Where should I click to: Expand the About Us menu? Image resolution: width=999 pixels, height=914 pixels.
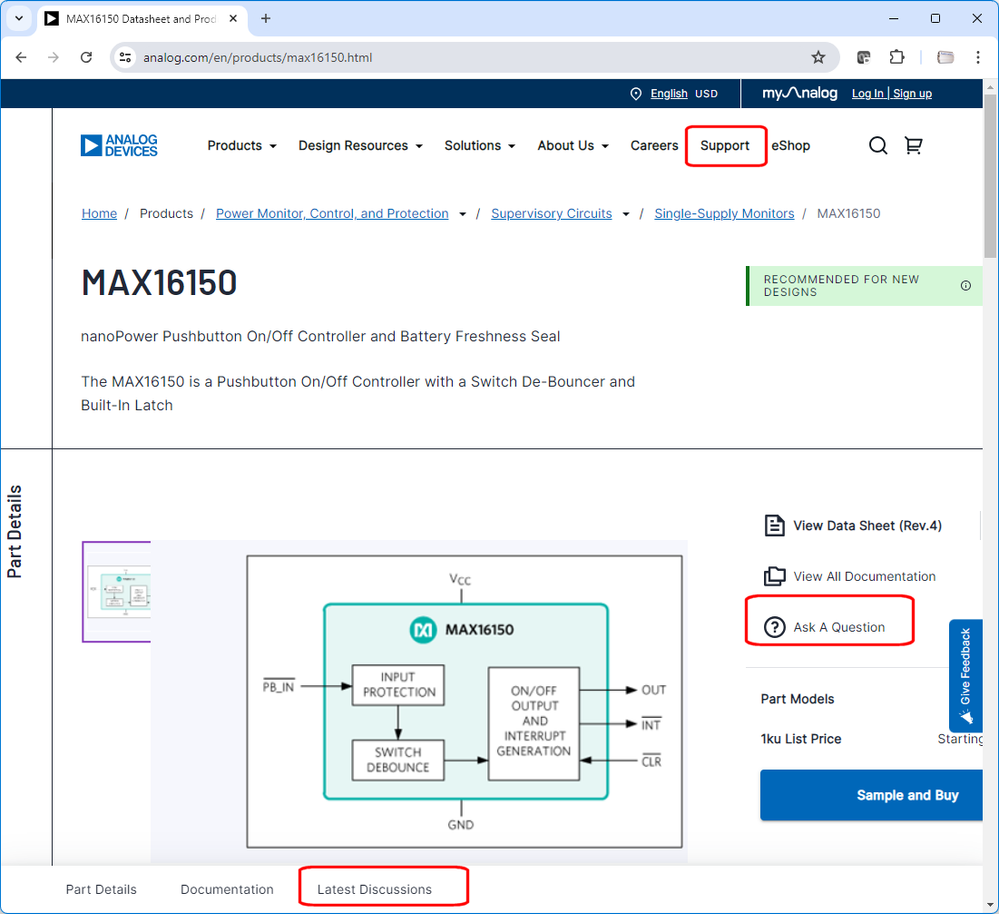573,145
